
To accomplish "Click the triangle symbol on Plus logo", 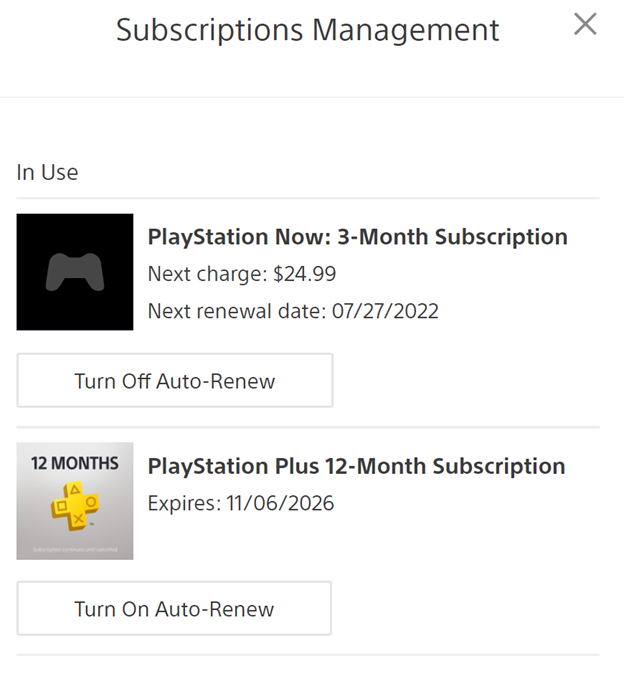I will point(75,489).
